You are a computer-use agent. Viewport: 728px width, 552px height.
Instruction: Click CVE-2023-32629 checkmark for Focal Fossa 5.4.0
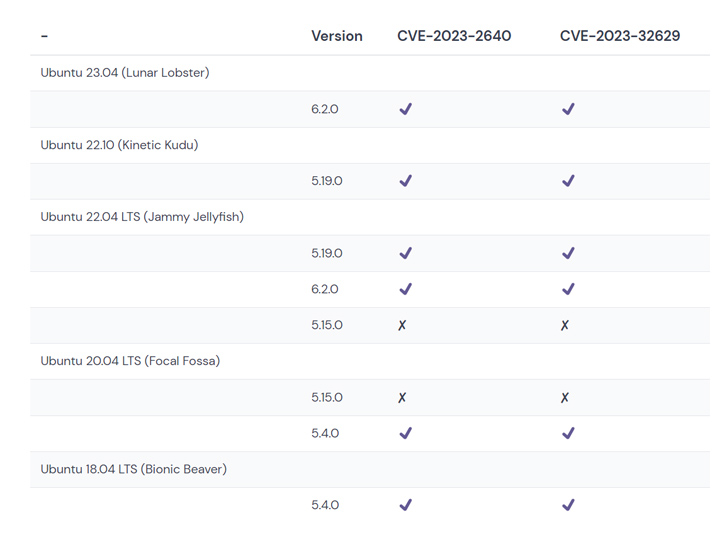coord(568,433)
